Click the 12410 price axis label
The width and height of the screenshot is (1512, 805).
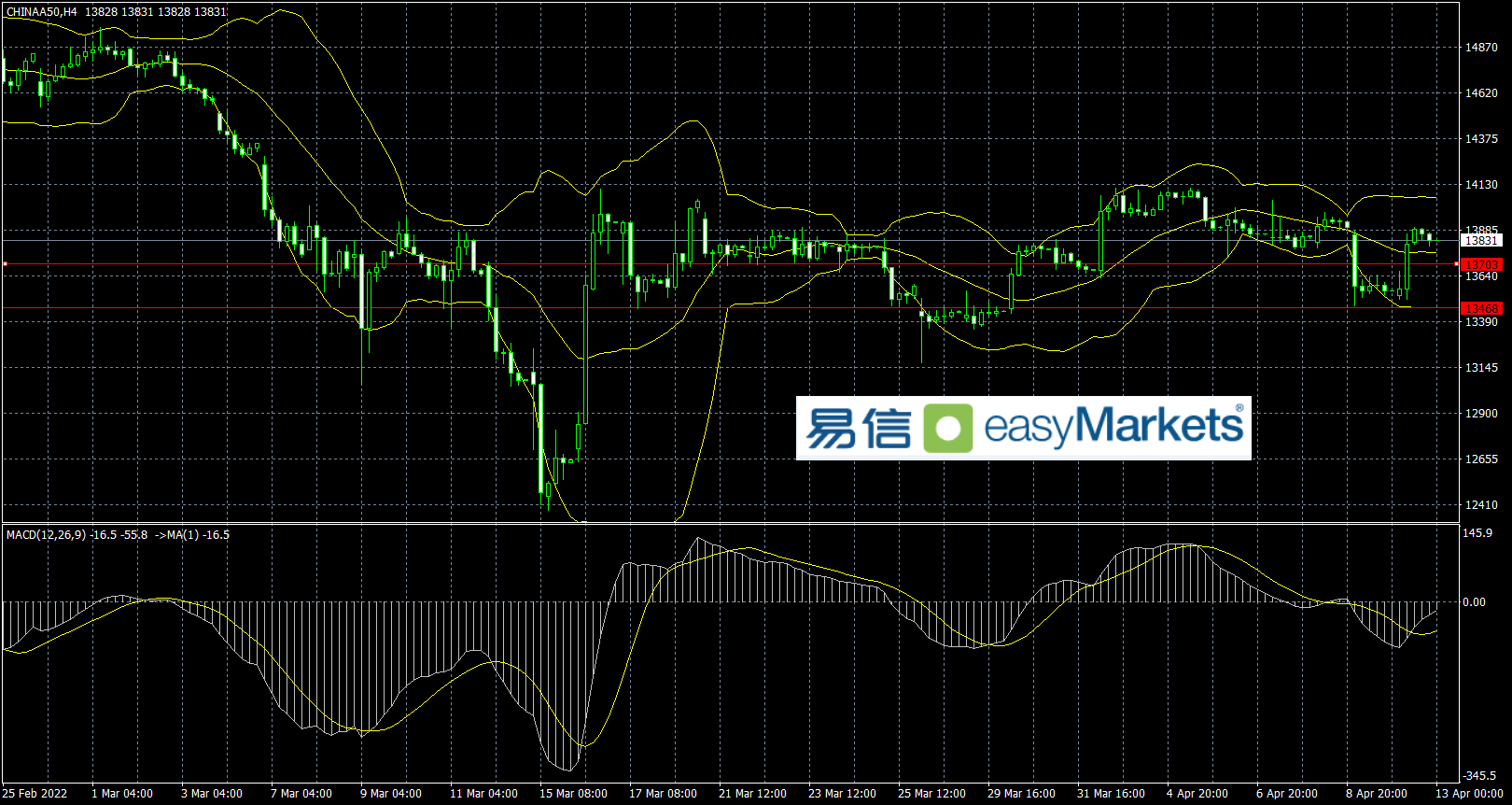pos(1481,505)
